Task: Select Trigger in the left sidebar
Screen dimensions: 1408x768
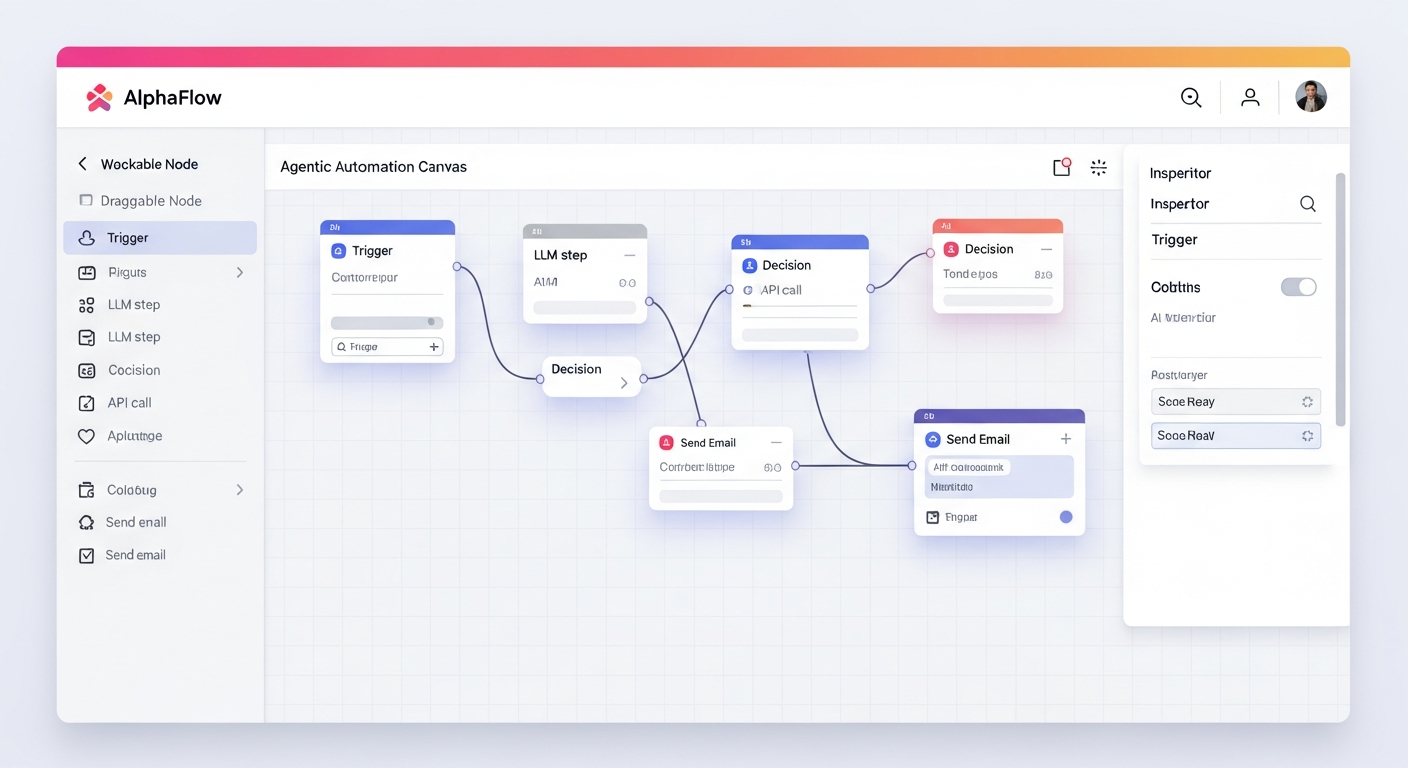Action: [x=160, y=238]
